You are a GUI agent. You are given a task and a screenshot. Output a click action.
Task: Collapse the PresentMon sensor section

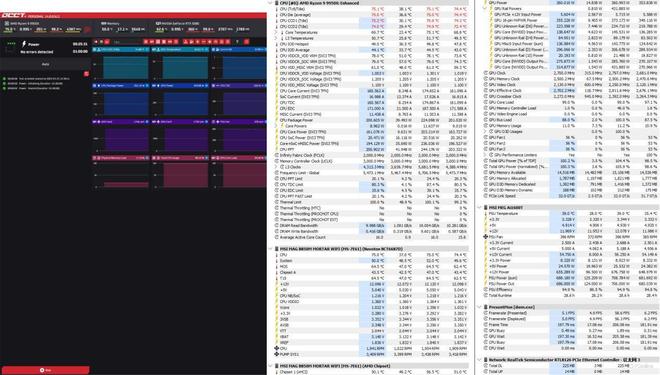tap(479, 307)
